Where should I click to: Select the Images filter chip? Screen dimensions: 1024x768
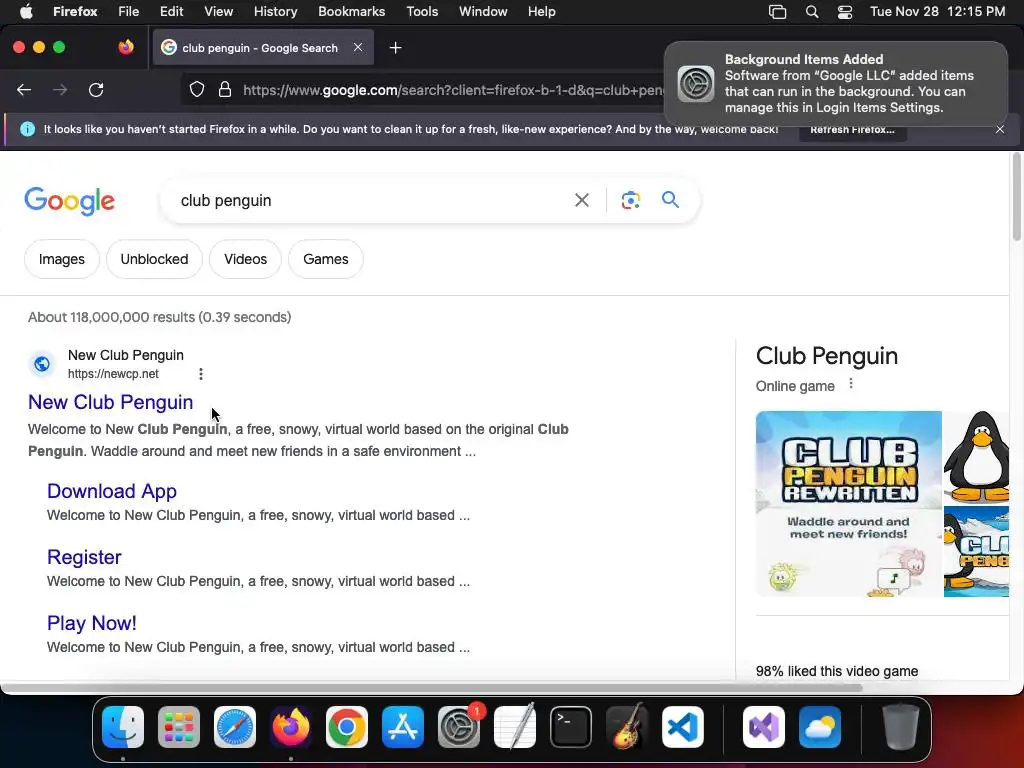pyautogui.click(x=61, y=259)
